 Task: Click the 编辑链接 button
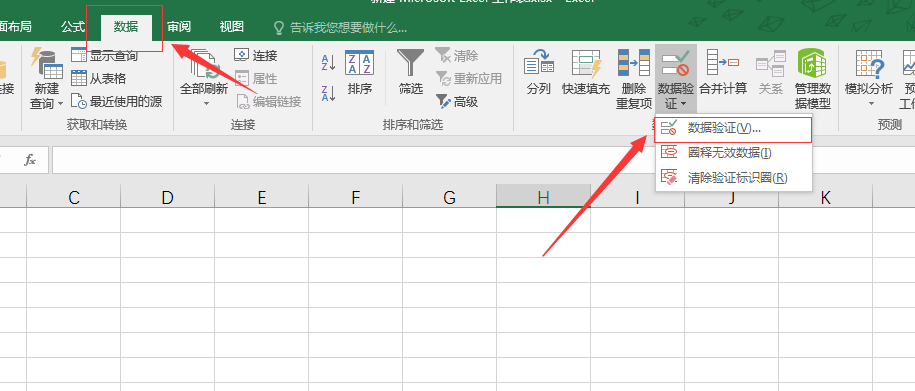(268, 102)
